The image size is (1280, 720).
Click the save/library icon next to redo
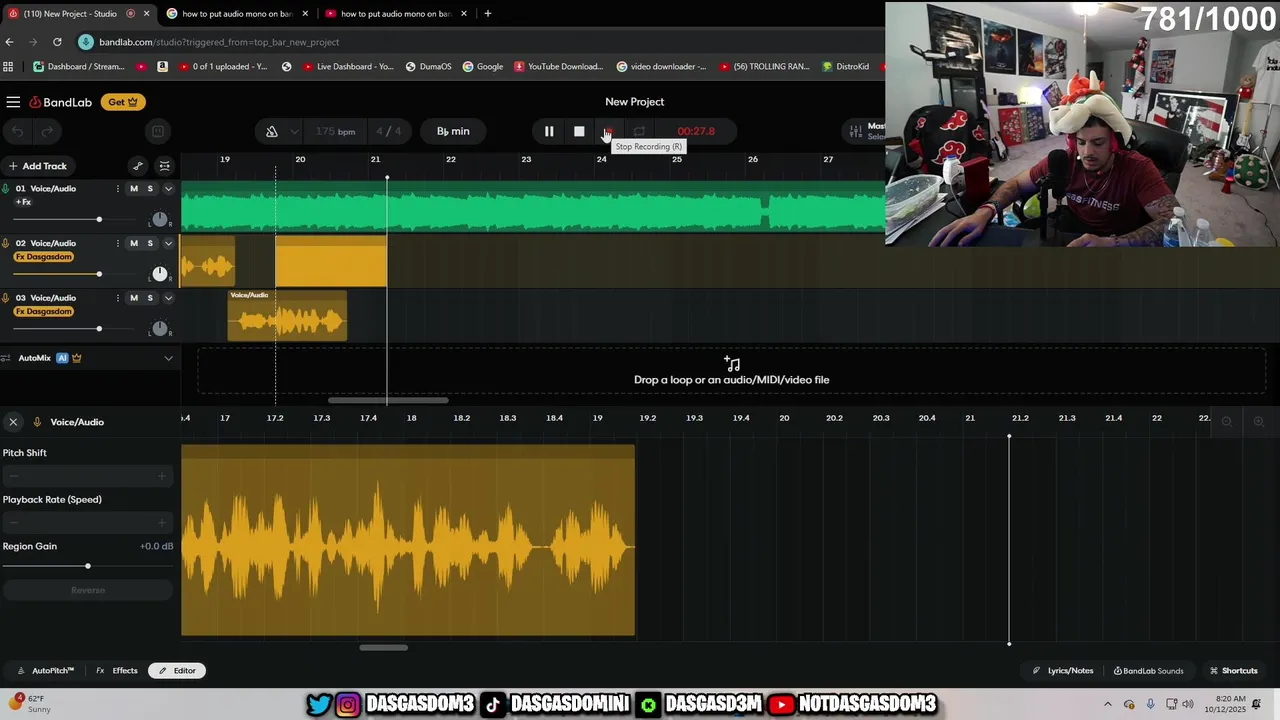click(x=157, y=131)
